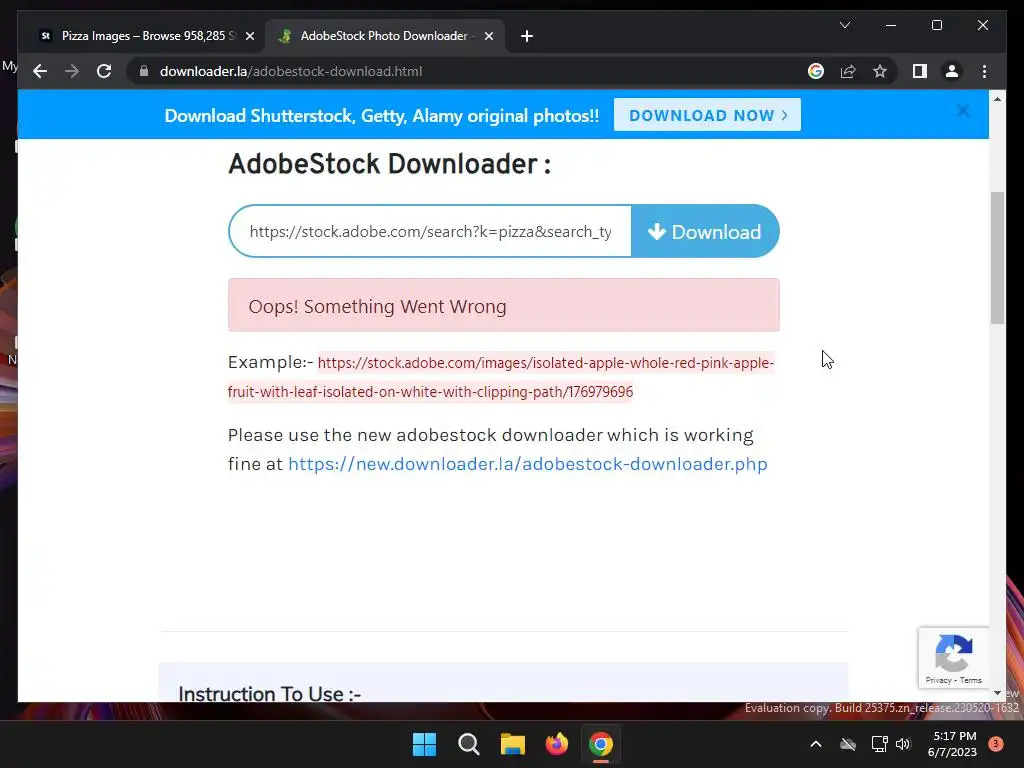
Task: Open the Windows Start menu
Action: 424,744
